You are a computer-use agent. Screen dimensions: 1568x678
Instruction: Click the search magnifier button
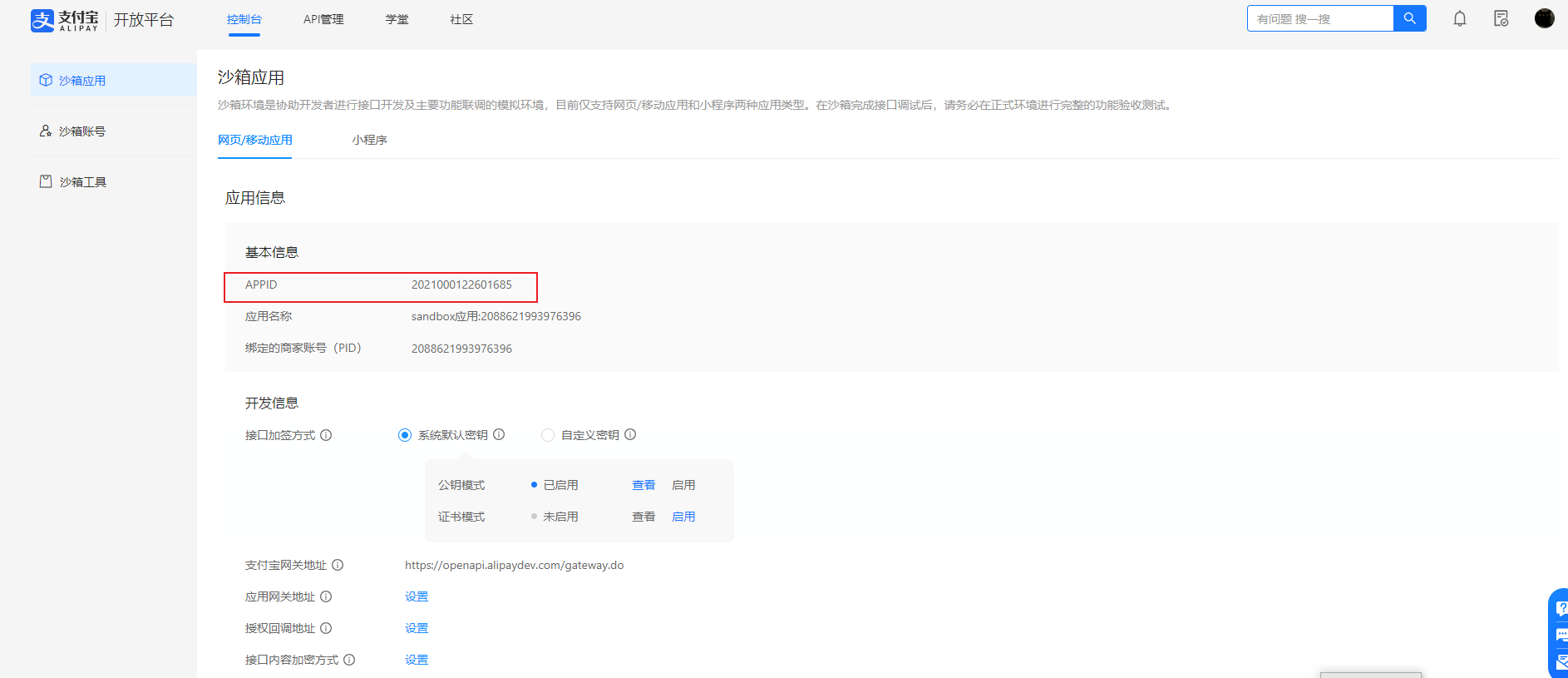(x=1410, y=18)
